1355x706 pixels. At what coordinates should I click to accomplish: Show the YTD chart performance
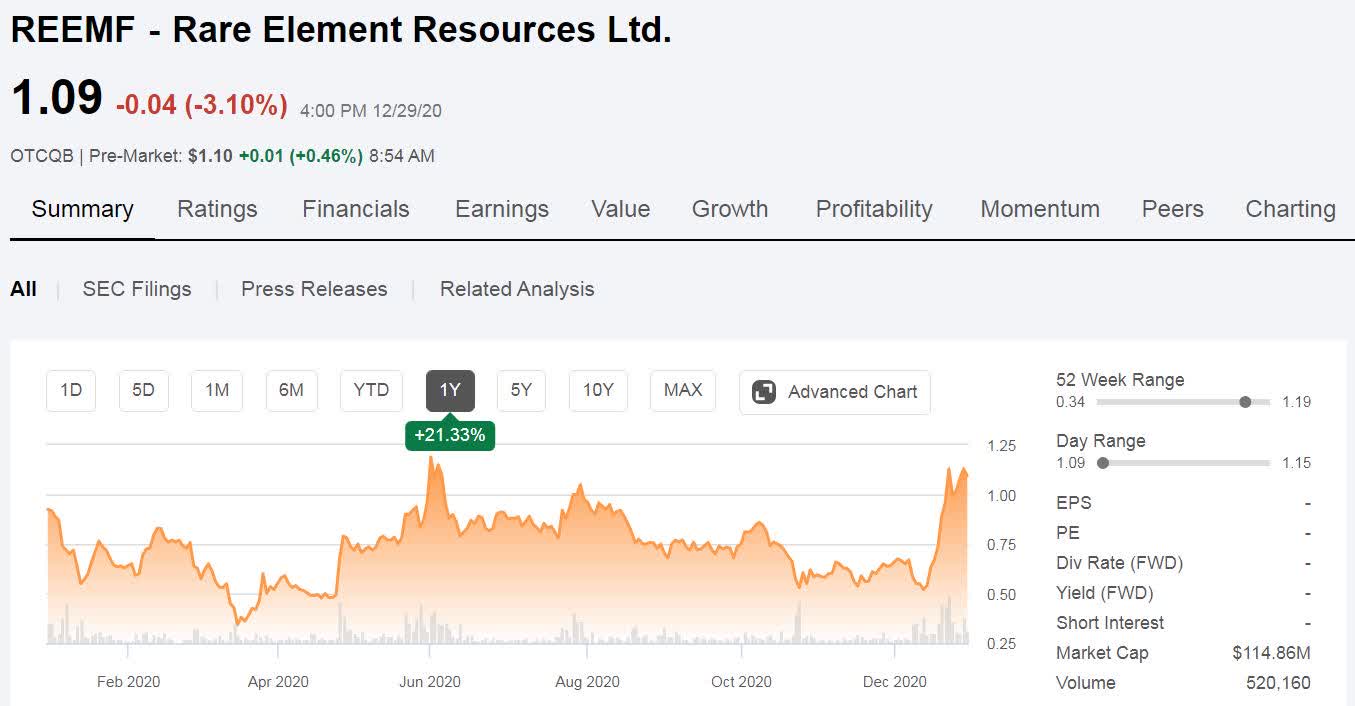coord(371,391)
